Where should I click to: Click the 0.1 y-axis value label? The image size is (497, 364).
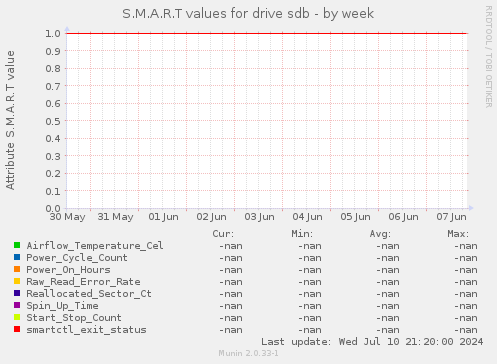coord(53,191)
